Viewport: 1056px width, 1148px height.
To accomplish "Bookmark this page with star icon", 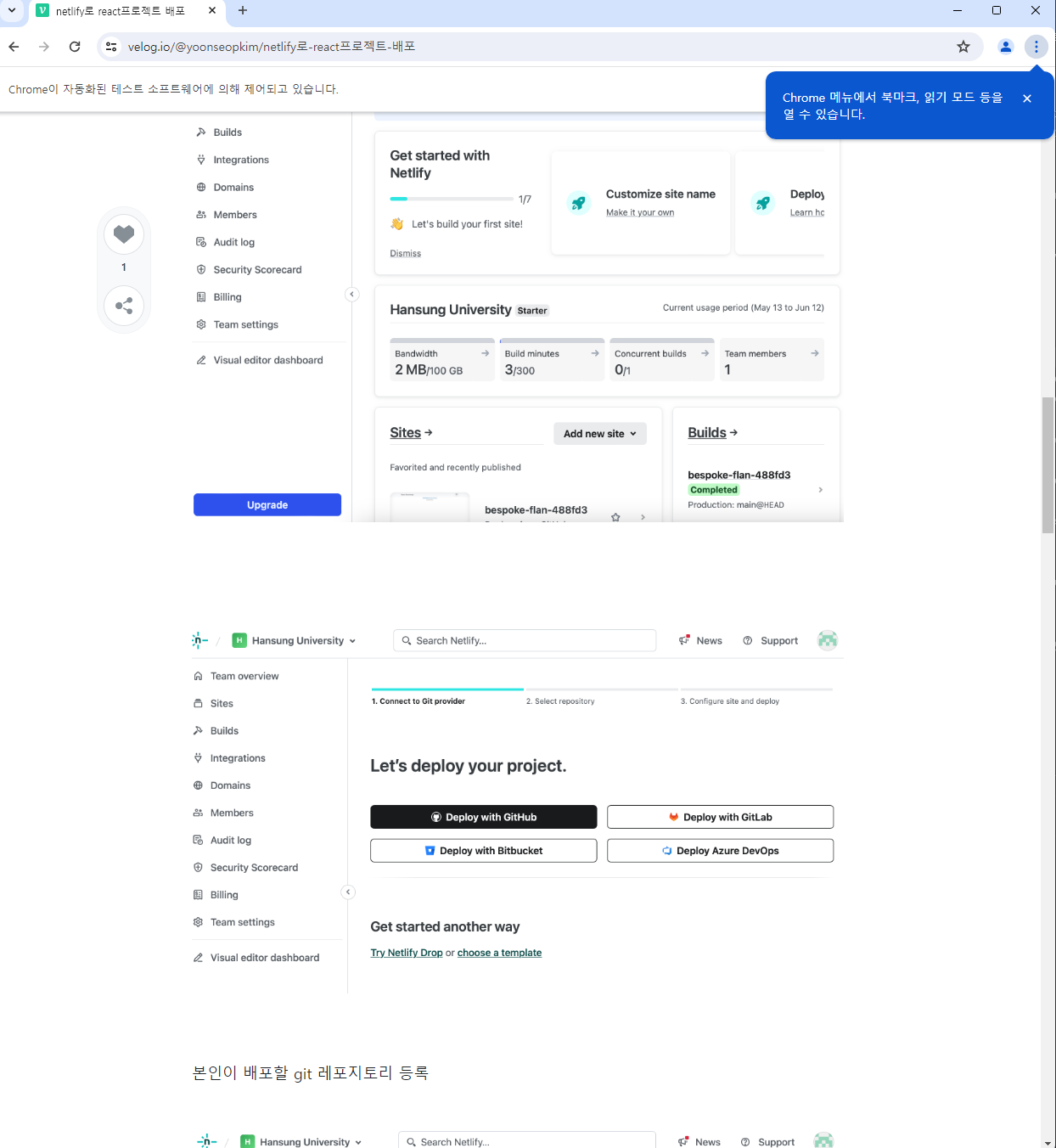I will (x=963, y=47).
